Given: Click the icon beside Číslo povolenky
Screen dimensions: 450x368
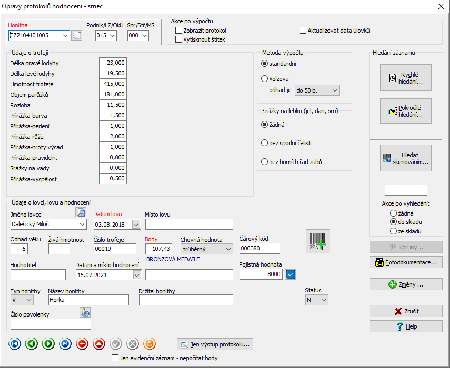Looking at the screenshot, I should (85, 312).
